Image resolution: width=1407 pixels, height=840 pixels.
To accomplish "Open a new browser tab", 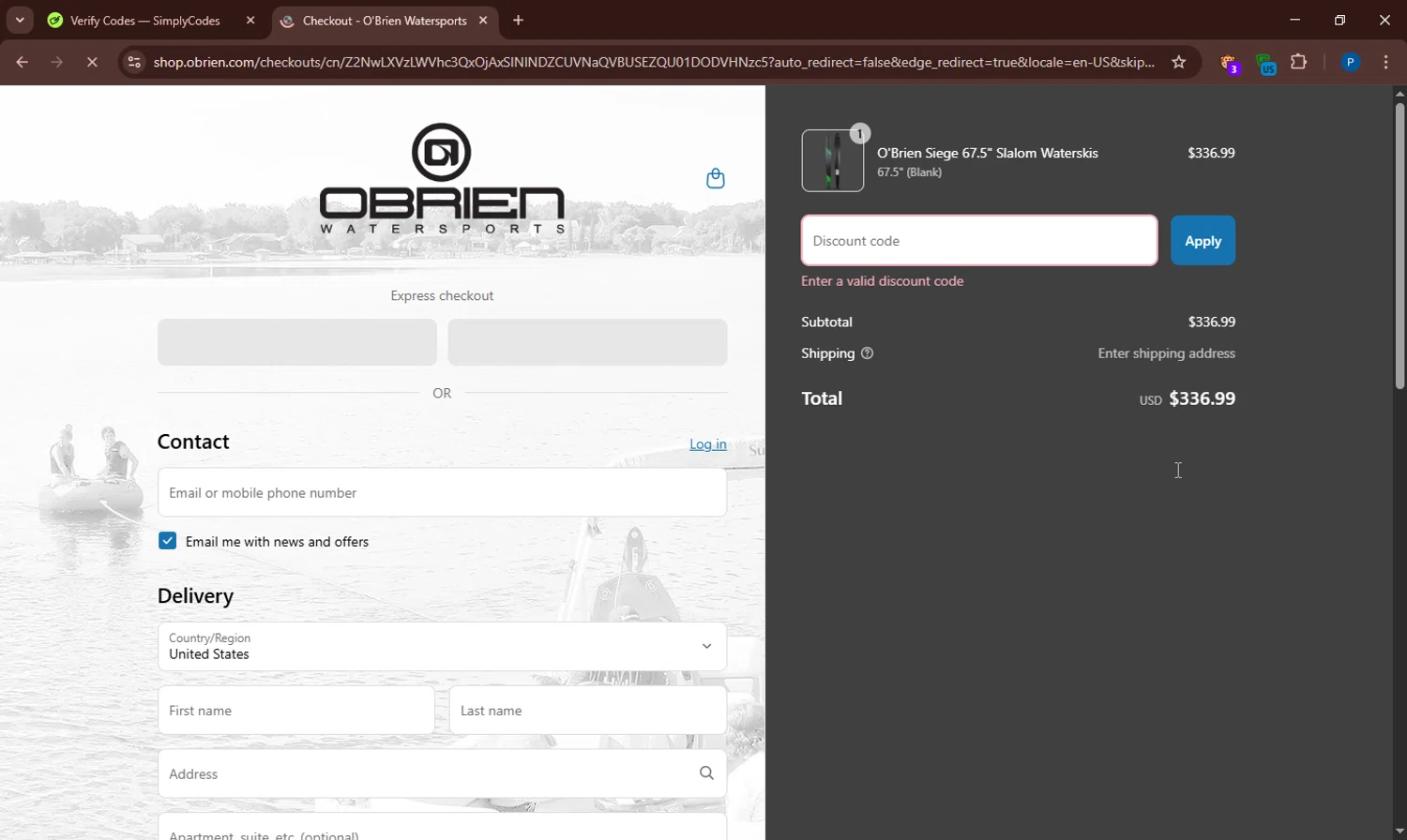I will pos(518,20).
